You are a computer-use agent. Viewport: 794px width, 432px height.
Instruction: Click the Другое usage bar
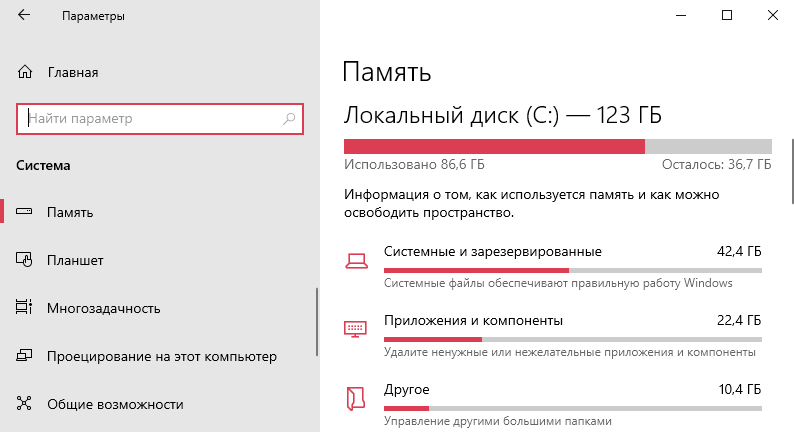[573, 408]
